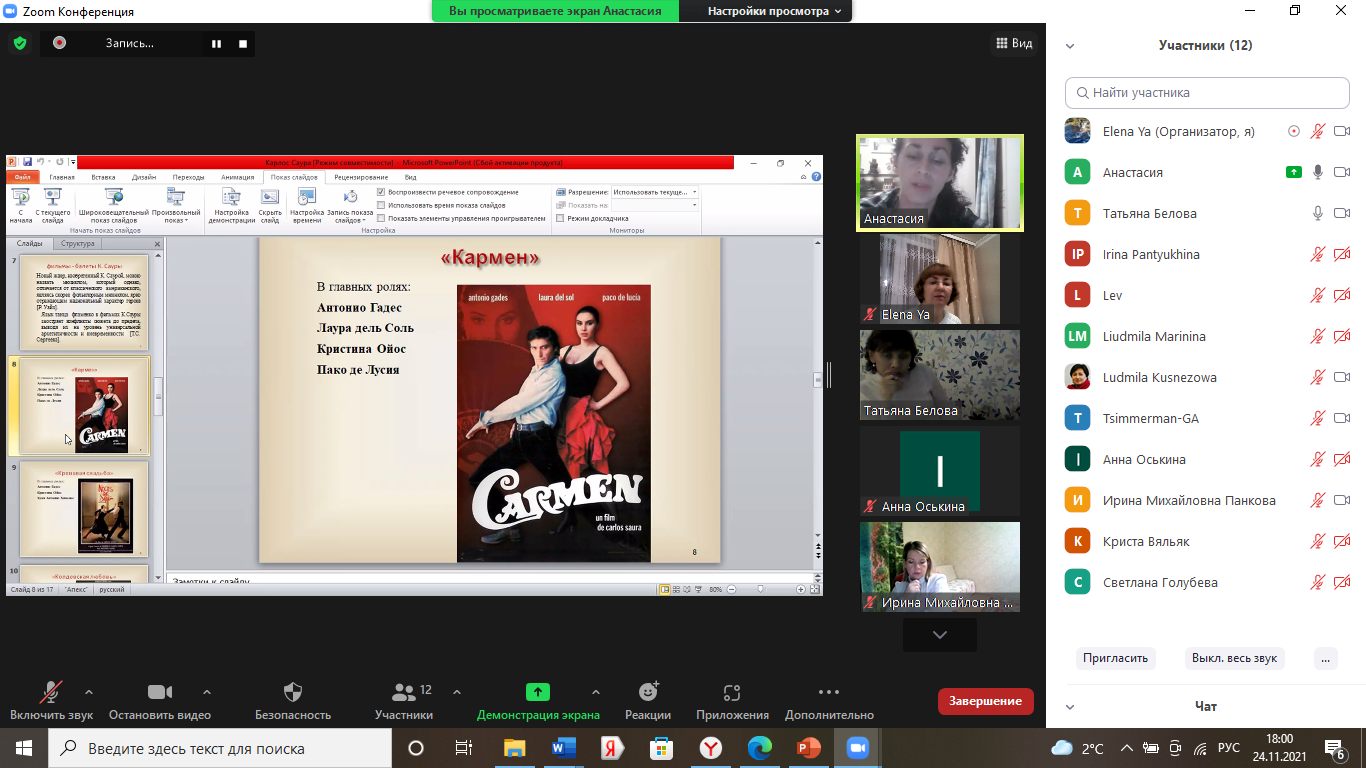Open the Реакции smiley icon

click(x=648, y=692)
